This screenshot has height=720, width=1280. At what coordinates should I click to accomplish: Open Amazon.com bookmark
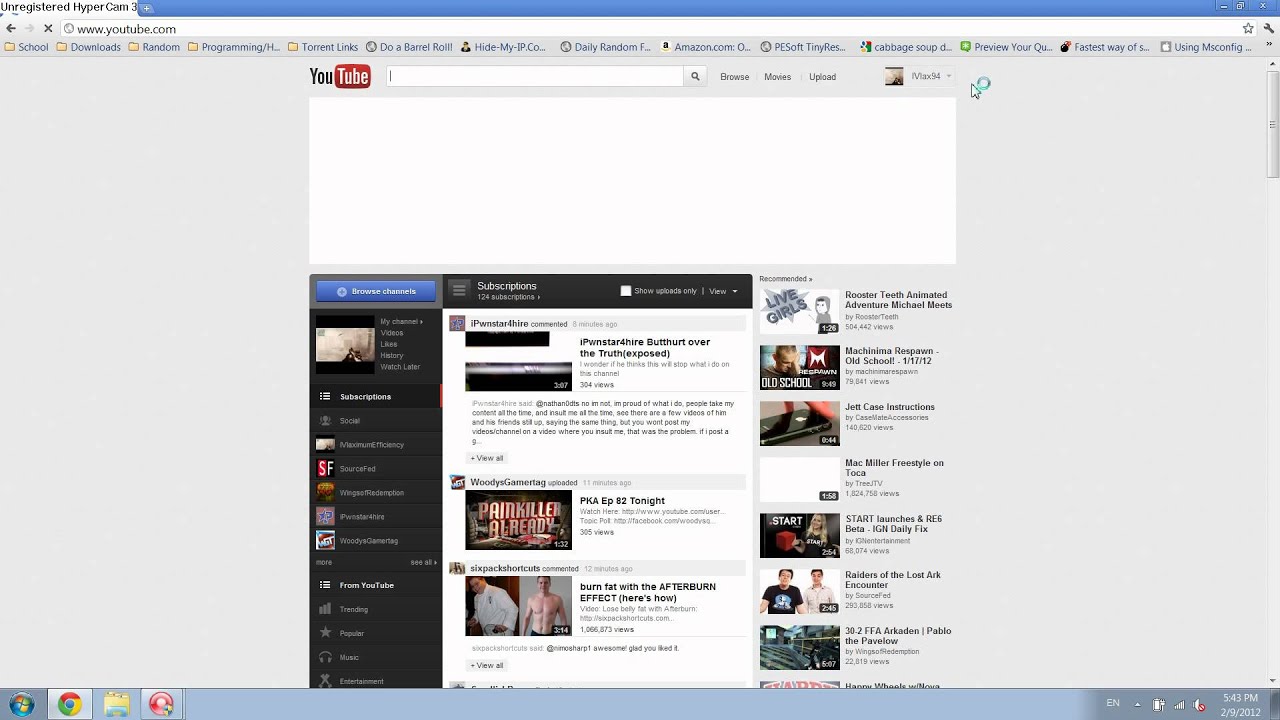705,47
